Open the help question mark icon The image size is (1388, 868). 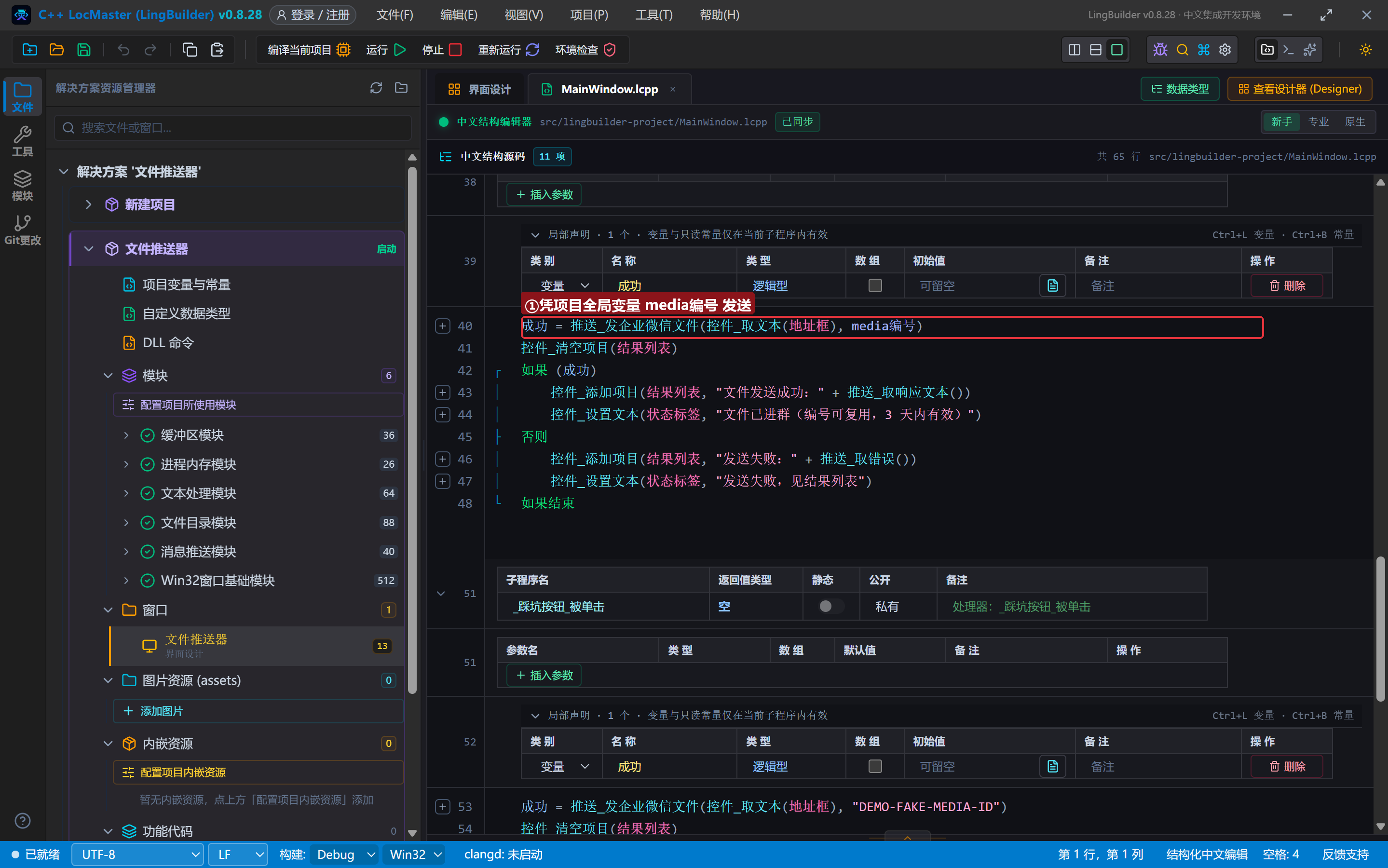coord(22,820)
